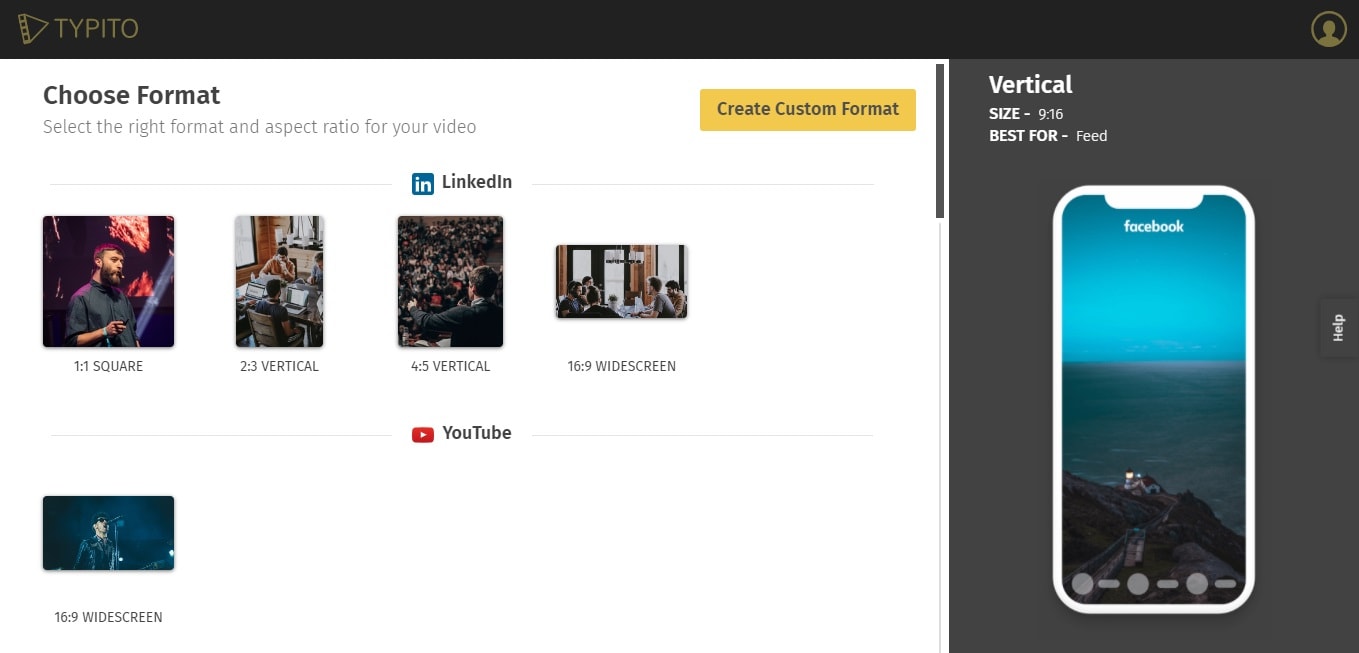Click YouTube's 16:9 WIDESCREEN label

coord(108,617)
